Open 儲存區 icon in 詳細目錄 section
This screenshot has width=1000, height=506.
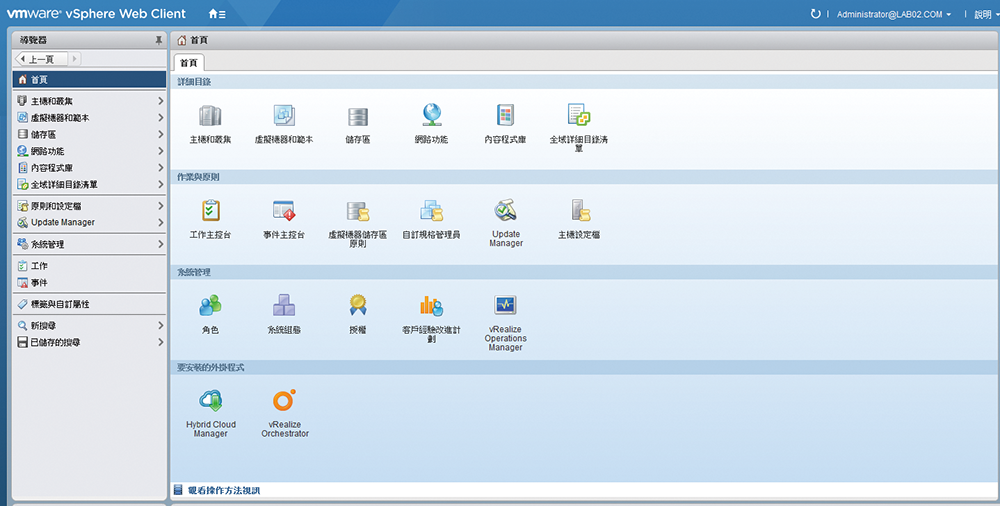[358, 116]
